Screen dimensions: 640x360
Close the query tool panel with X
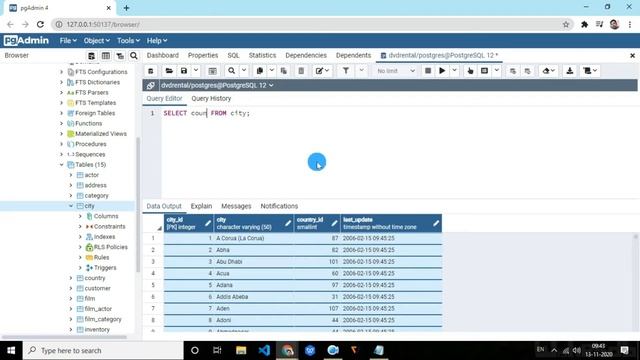click(632, 56)
